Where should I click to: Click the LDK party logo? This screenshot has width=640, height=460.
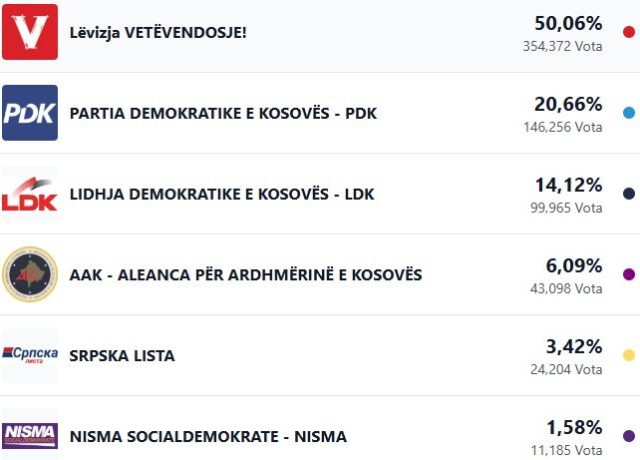coord(30,194)
